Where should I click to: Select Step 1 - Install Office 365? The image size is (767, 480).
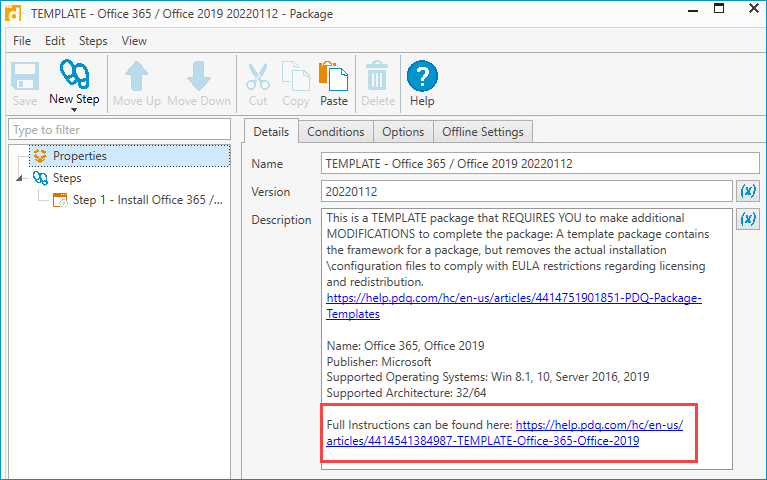148,200
